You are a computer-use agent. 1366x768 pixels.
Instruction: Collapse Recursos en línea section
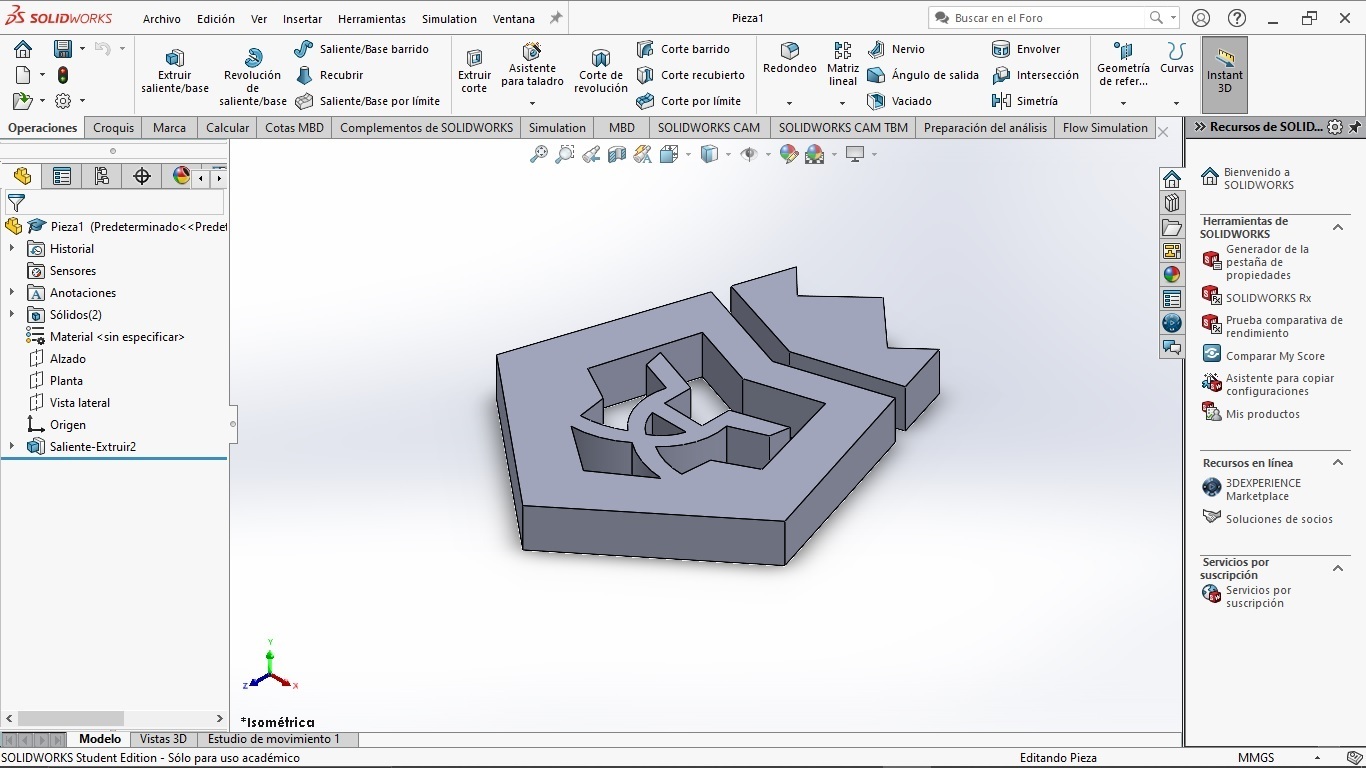[x=1338, y=462]
